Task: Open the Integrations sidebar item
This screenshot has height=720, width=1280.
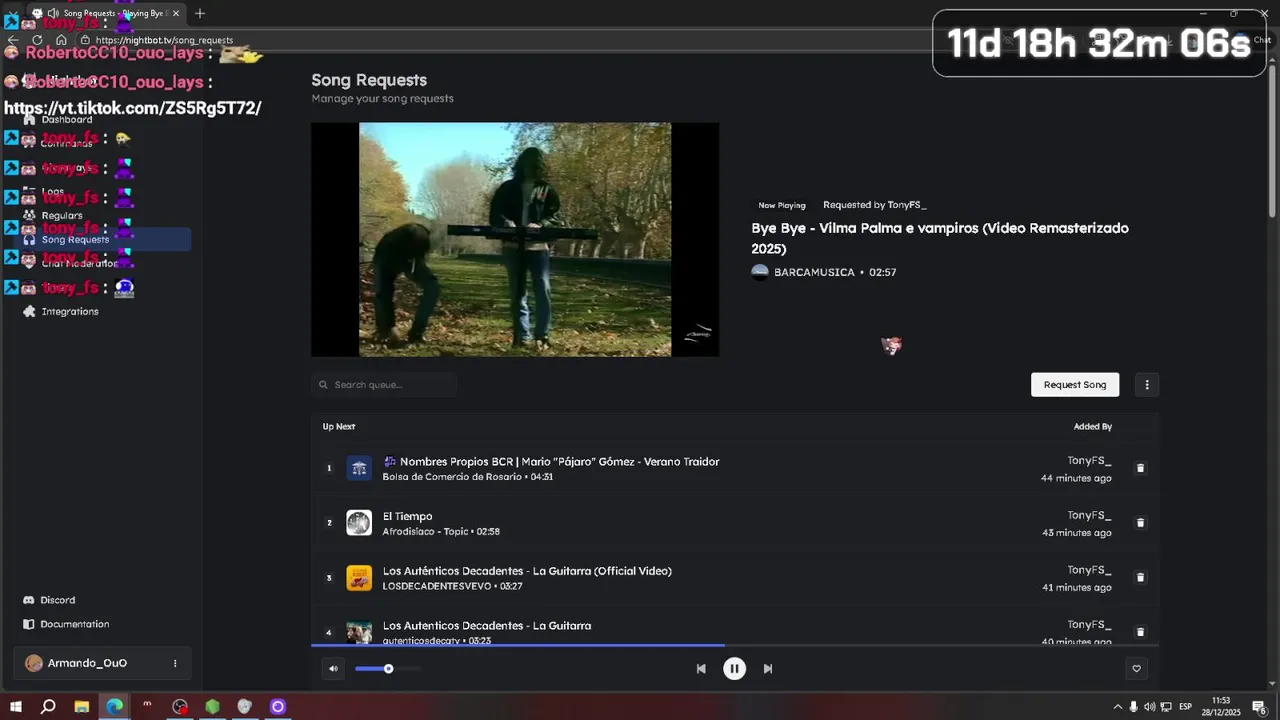Action: coord(70,311)
